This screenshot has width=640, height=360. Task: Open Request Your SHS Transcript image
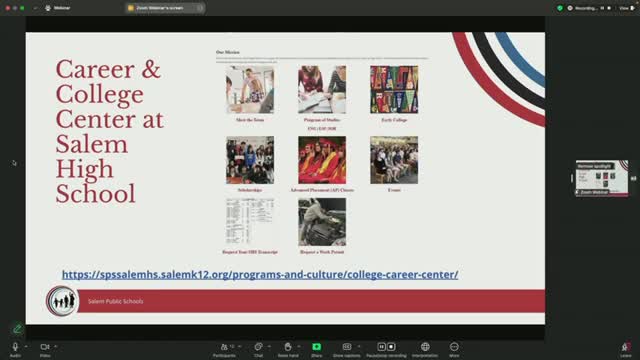point(250,222)
